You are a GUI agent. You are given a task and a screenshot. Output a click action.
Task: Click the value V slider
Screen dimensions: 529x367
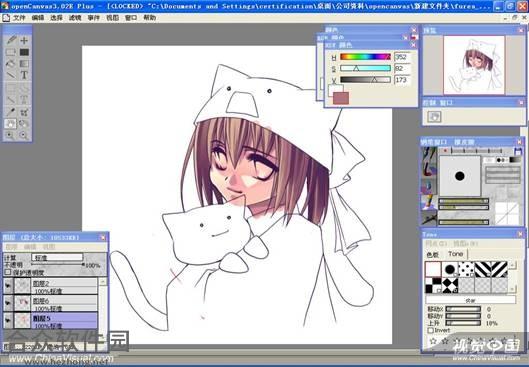click(x=365, y=80)
